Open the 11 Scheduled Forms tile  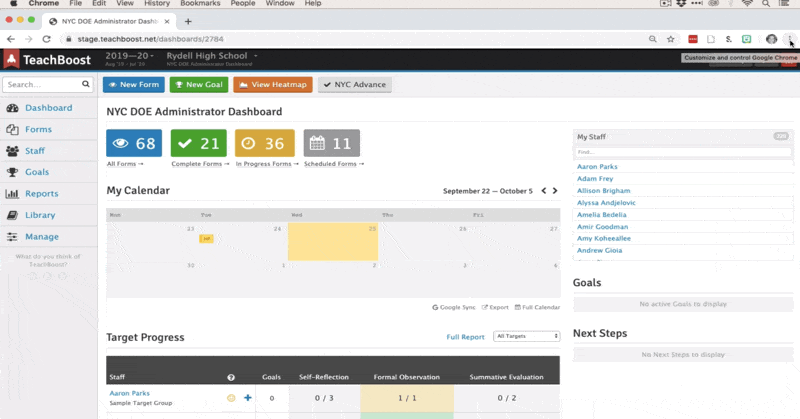coord(332,143)
